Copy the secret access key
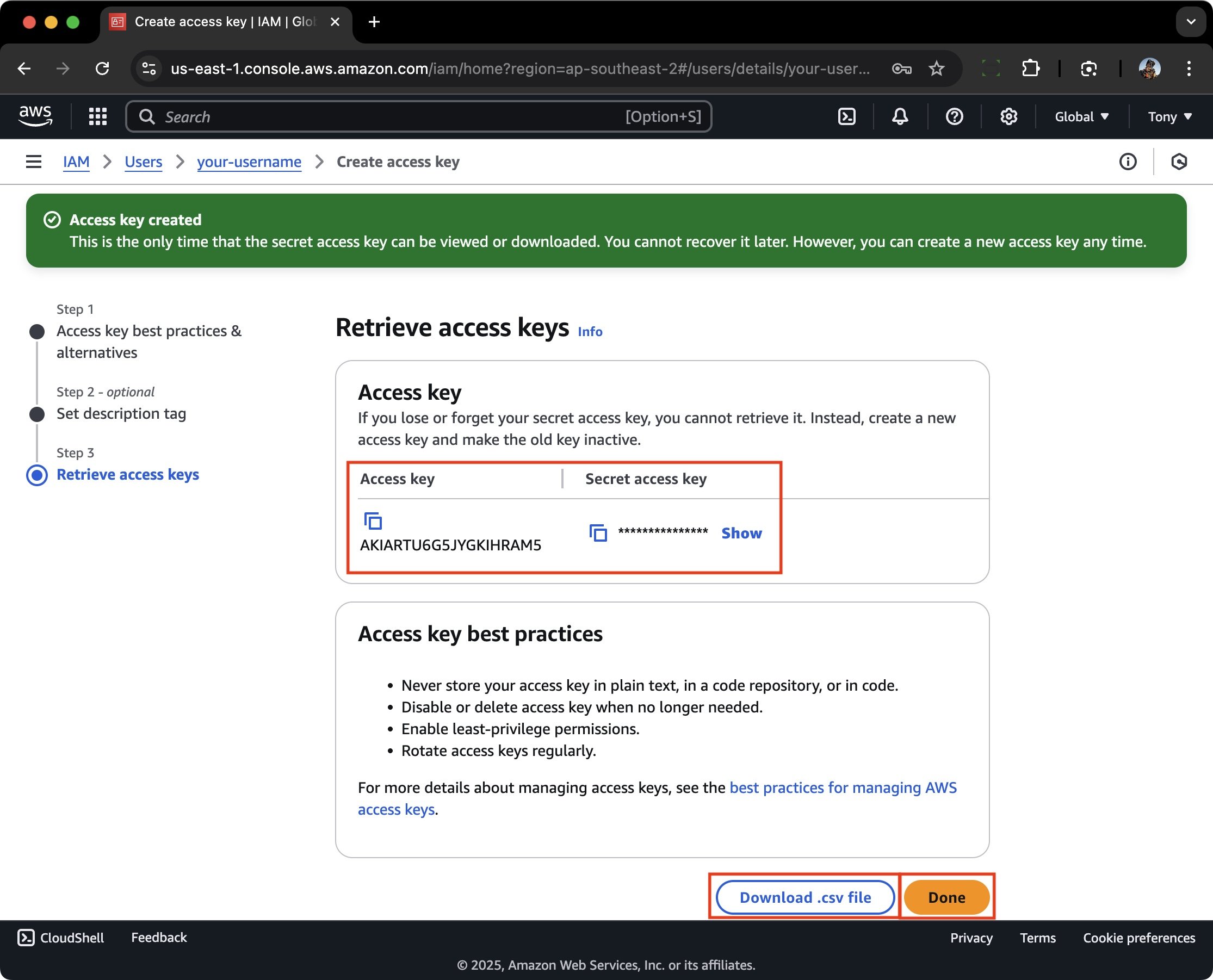The image size is (1213, 980). [598, 533]
